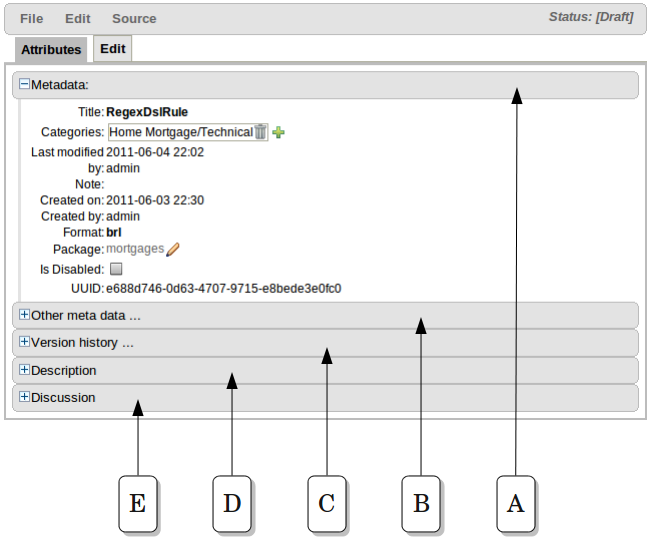Click the Home Mortgage/Technical category field

180,132
